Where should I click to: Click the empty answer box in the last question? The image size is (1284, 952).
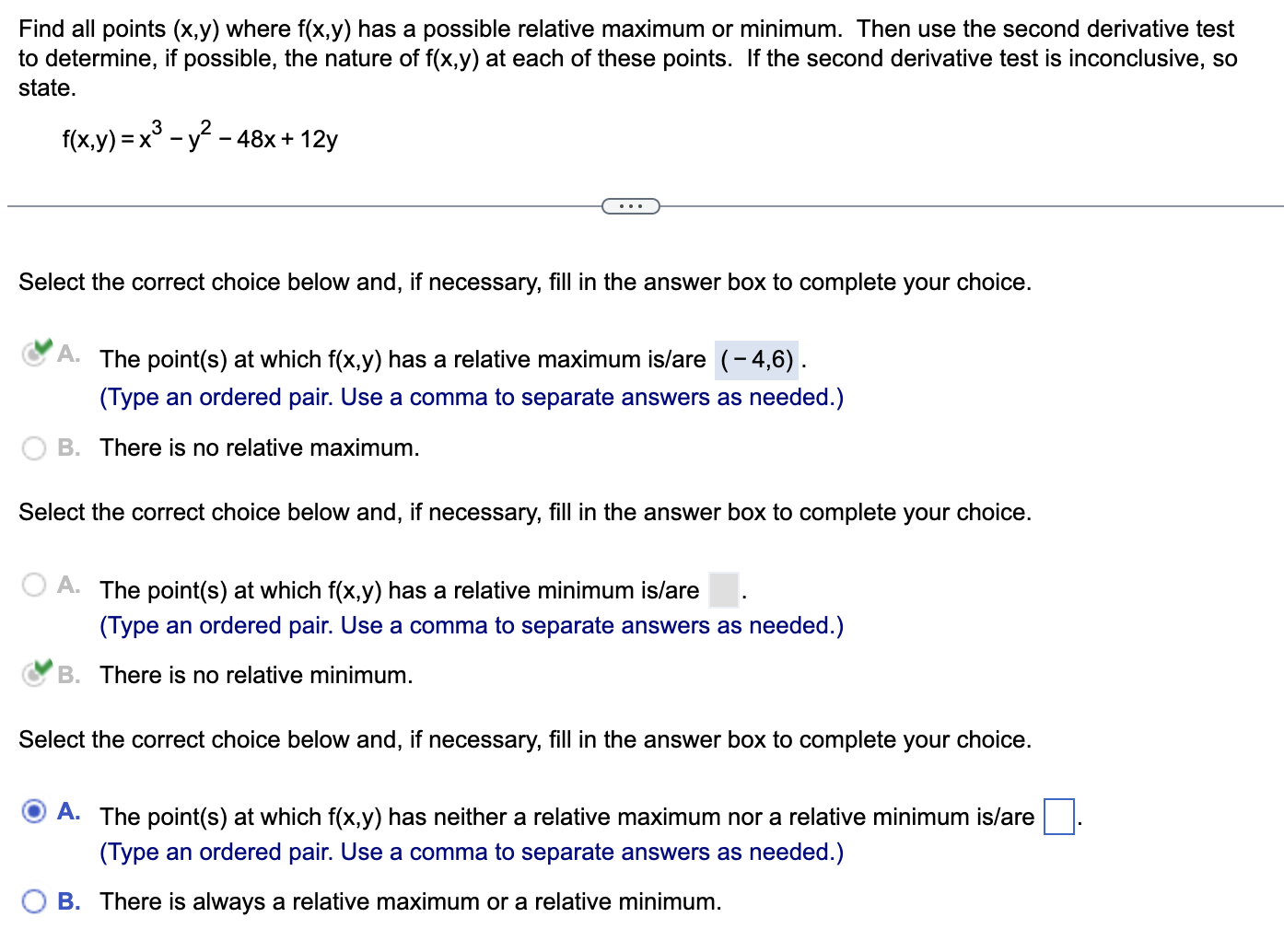[1057, 816]
